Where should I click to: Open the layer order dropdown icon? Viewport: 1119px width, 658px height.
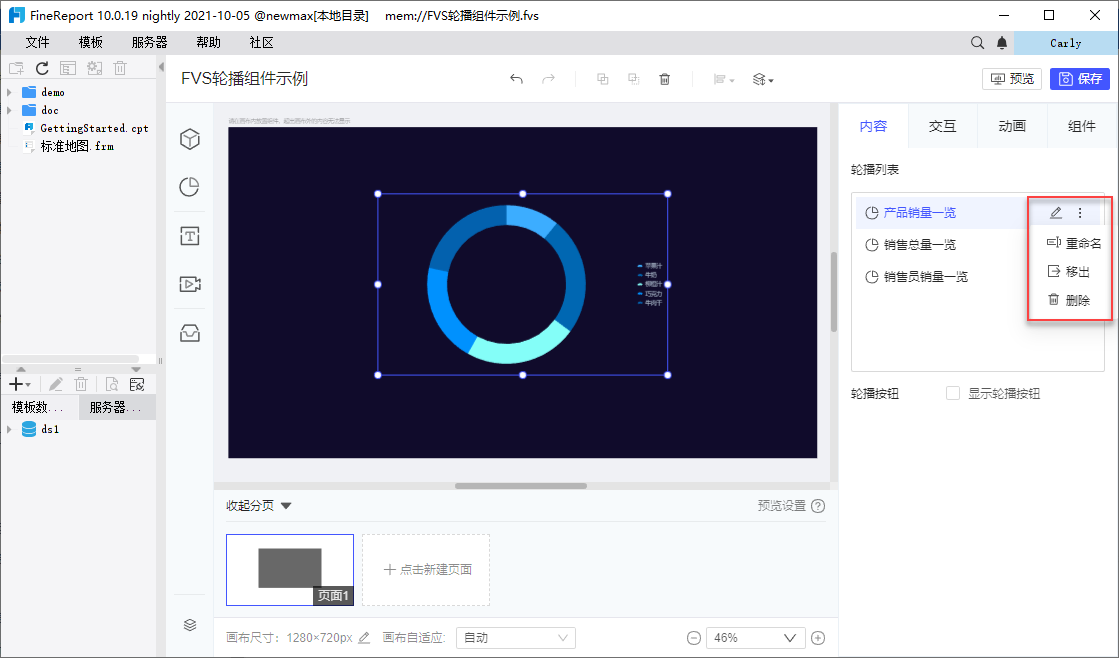click(763, 79)
